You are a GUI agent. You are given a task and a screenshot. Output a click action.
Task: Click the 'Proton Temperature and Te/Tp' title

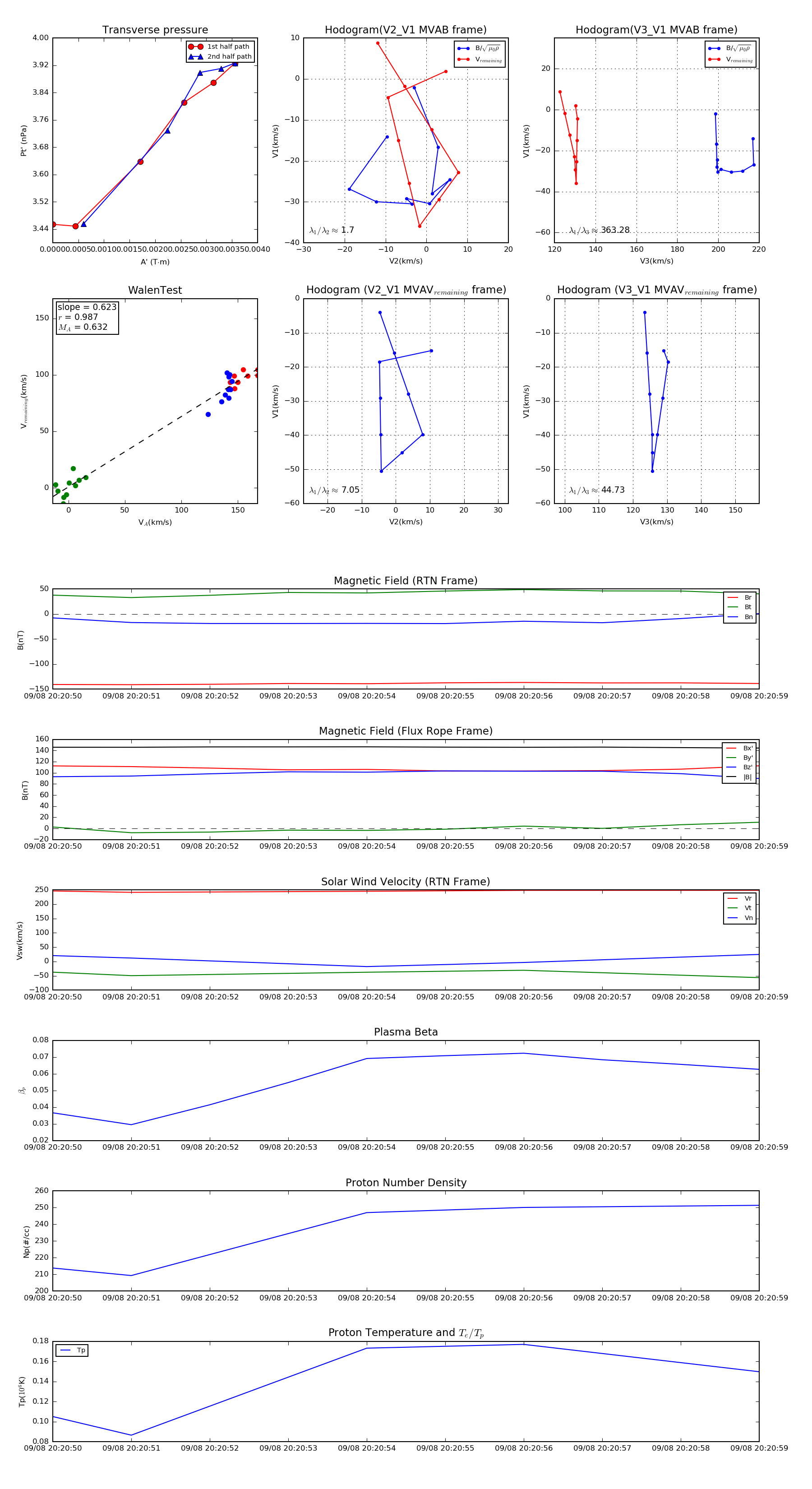pos(406,1333)
